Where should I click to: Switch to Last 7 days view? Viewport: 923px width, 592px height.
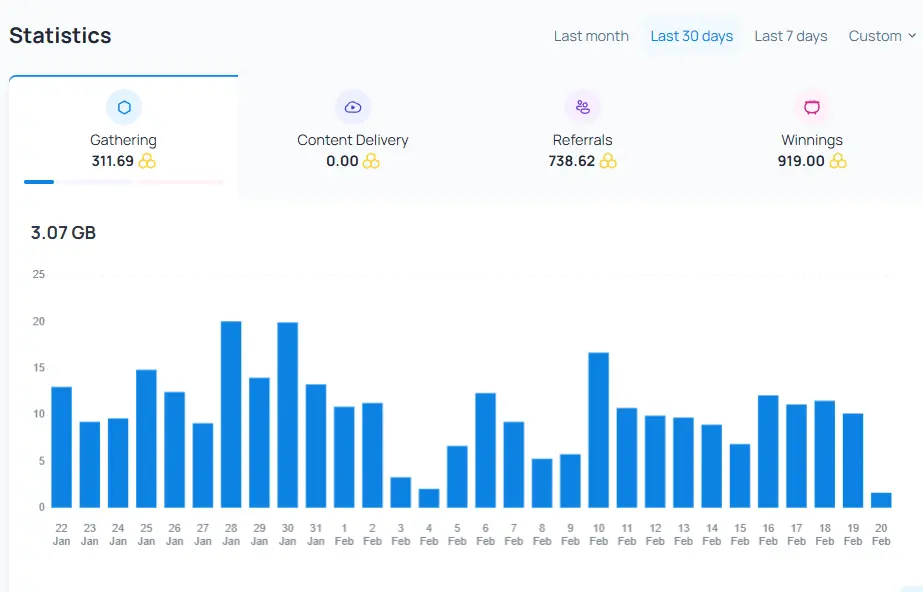[x=791, y=36]
